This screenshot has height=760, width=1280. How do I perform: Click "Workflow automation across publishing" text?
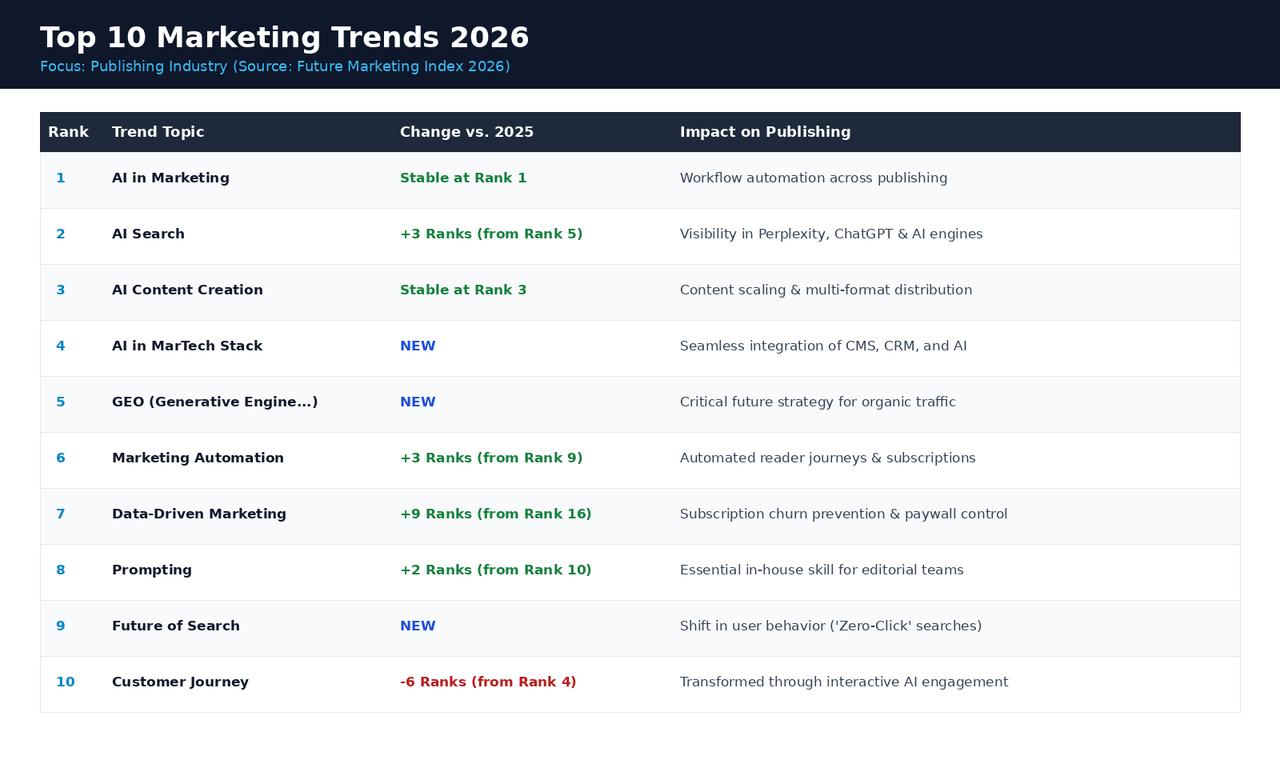click(814, 178)
